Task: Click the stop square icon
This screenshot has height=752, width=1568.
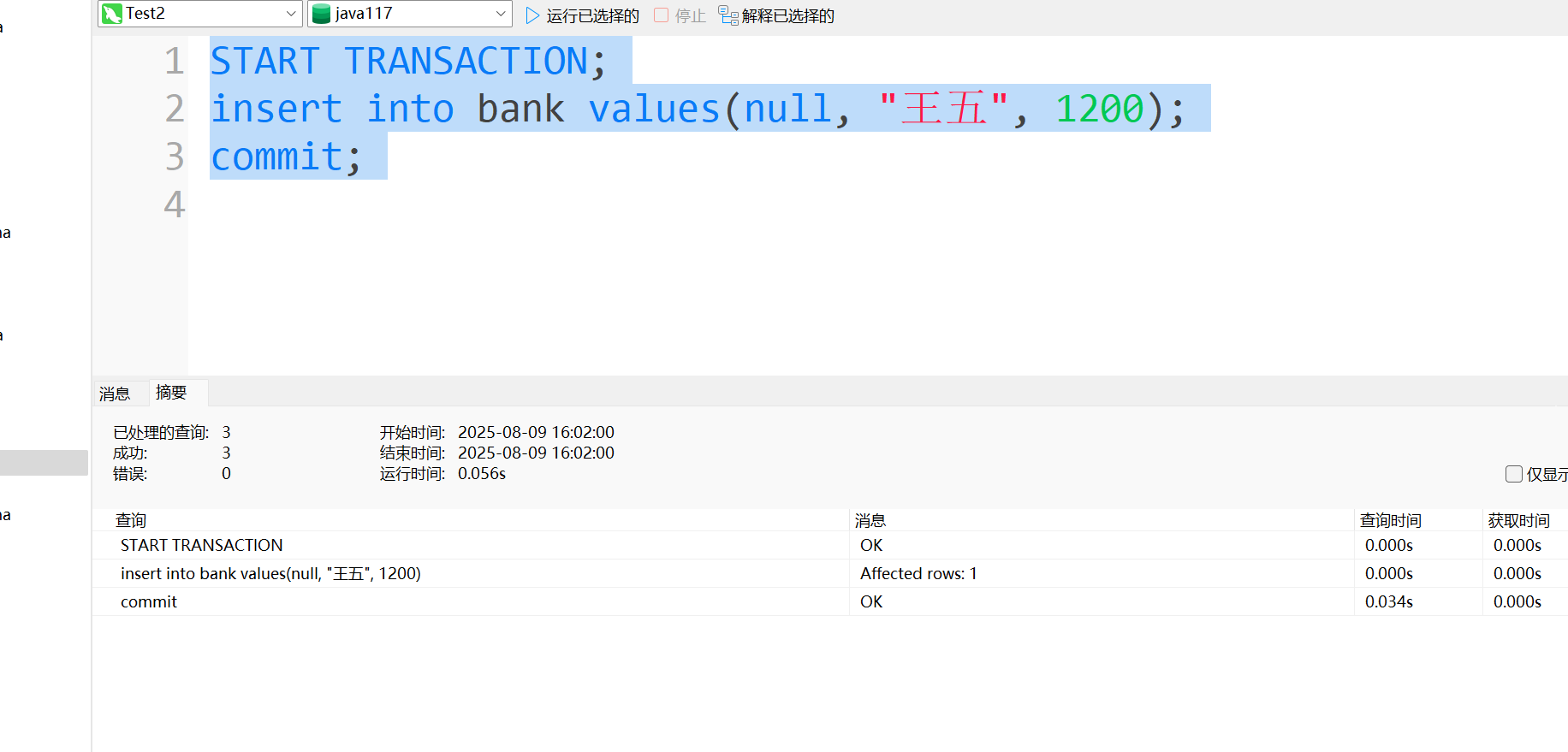Action: [661, 15]
